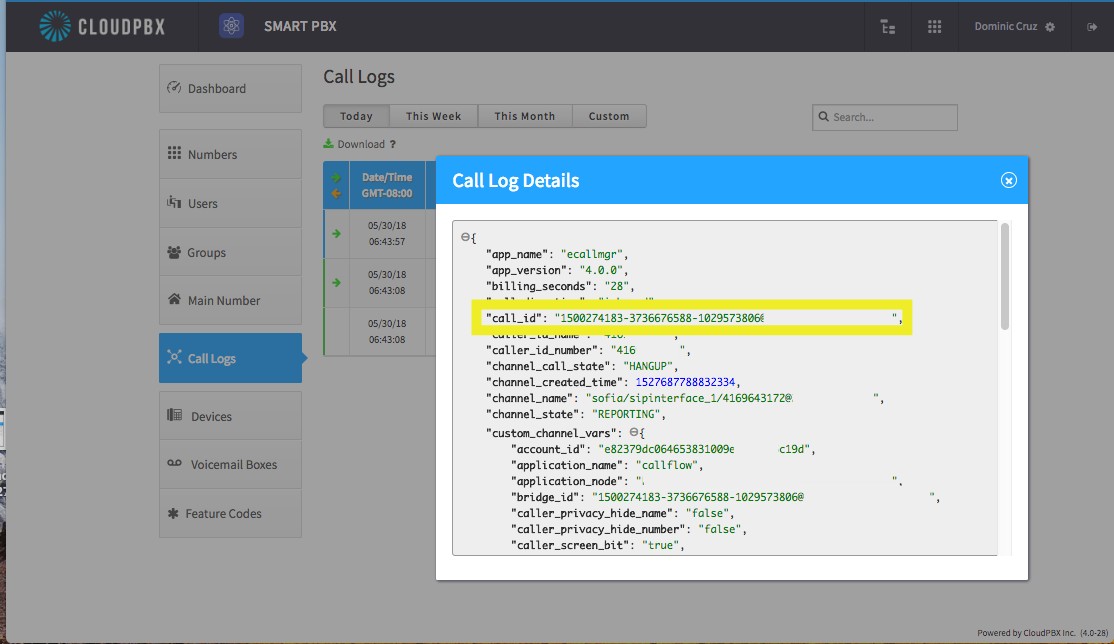Click the Groups people icon
Viewport: 1114px width, 644px height.
click(x=174, y=252)
